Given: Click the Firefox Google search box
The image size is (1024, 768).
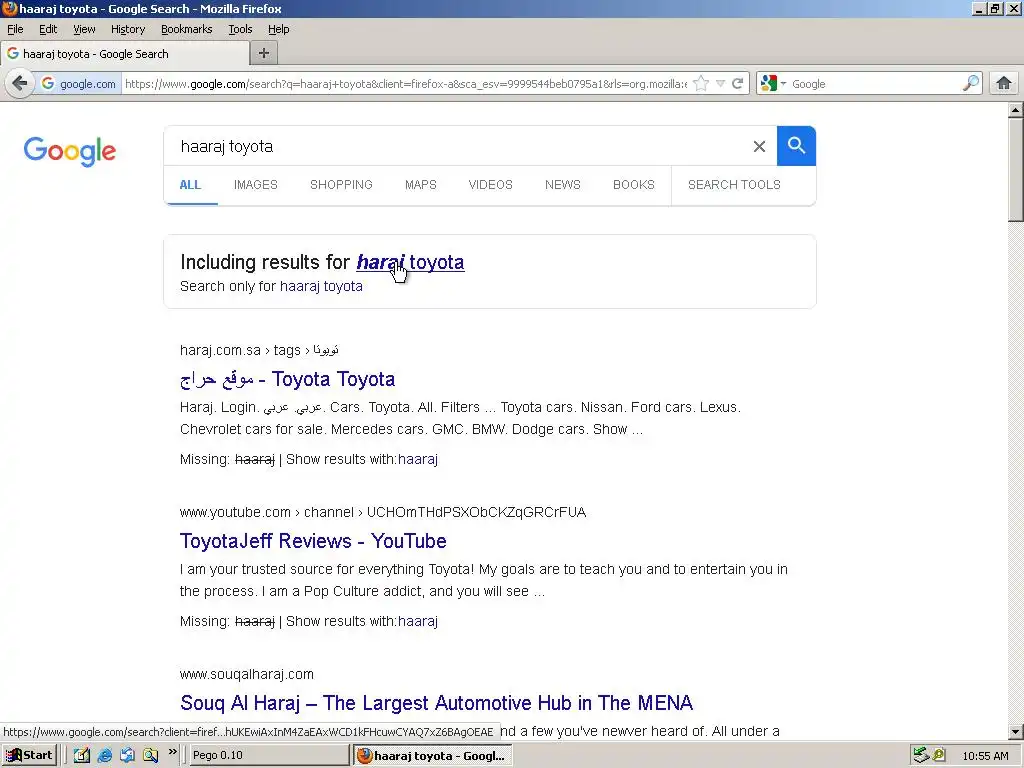Looking at the screenshot, I should [875, 84].
